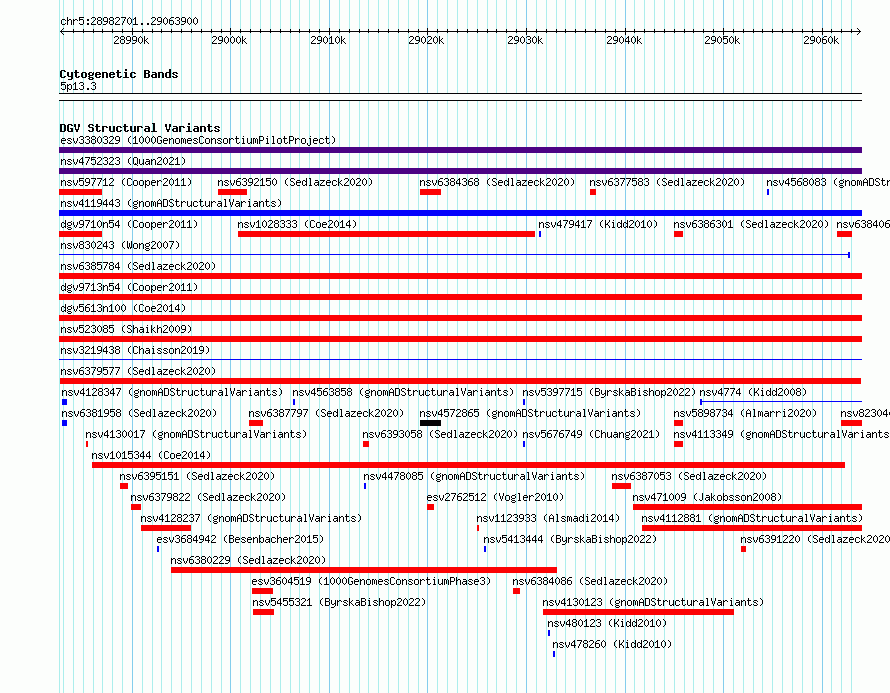Select nsv471009 (Jakobsson2008) label
Screen dimensions: 890x693
(x=707, y=497)
